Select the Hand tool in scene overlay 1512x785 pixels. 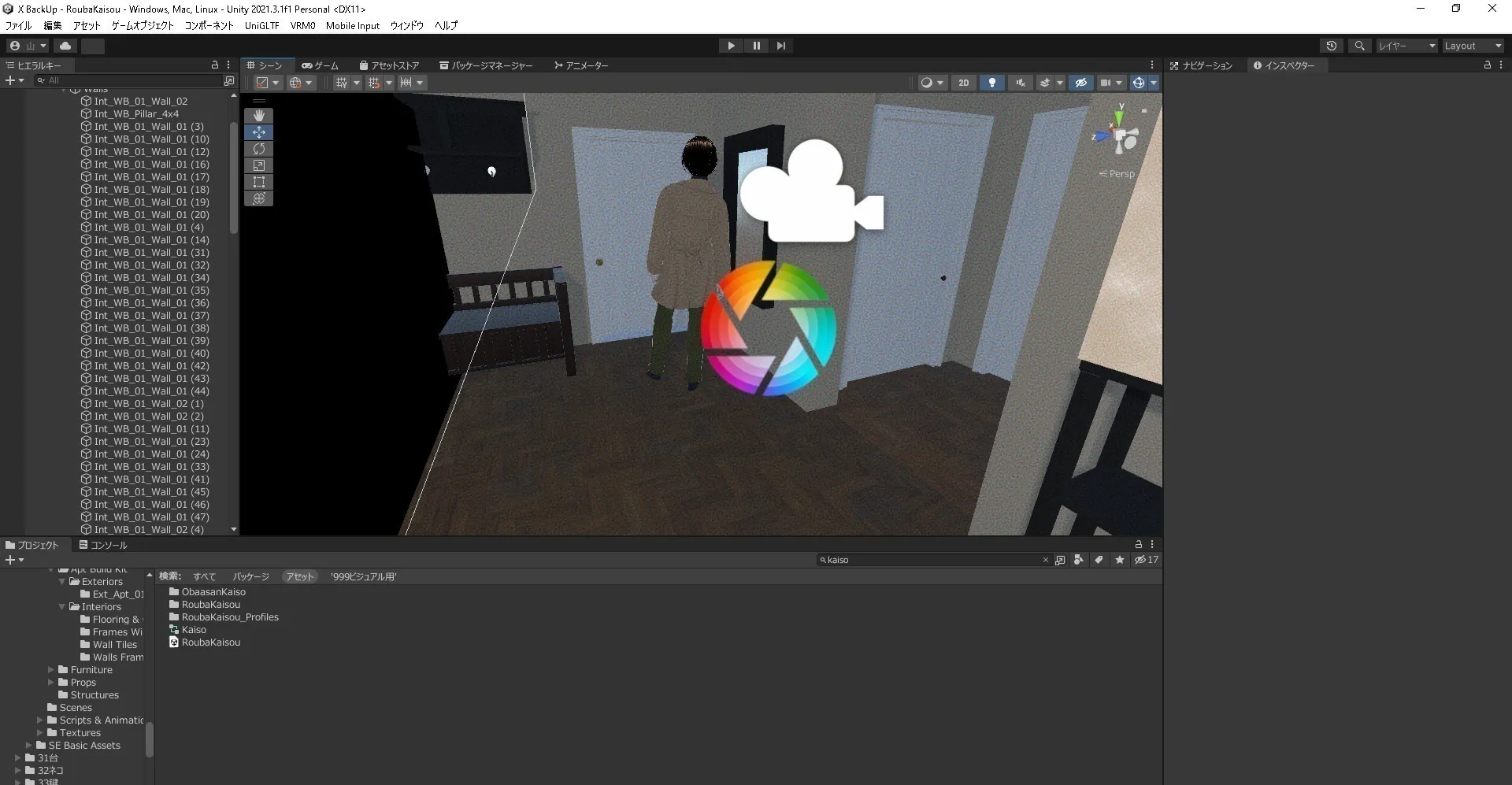click(258, 116)
